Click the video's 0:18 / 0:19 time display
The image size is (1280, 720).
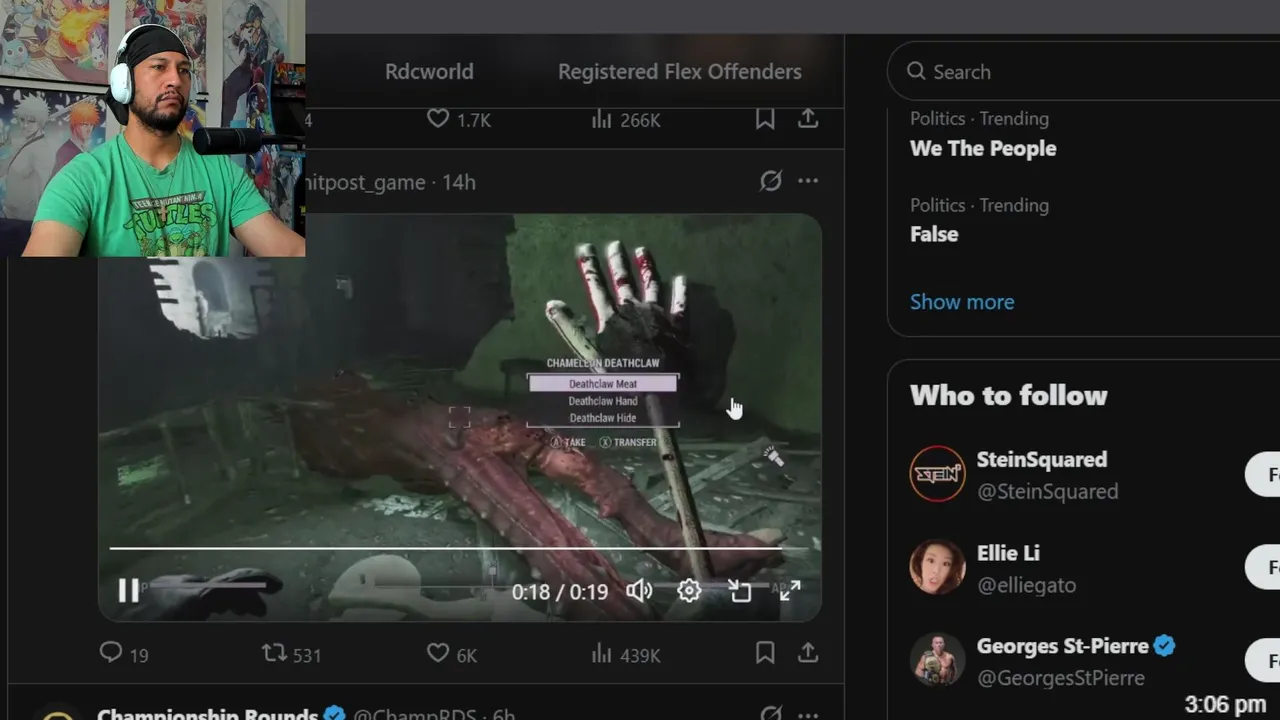pyautogui.click(x=560, y=592)
